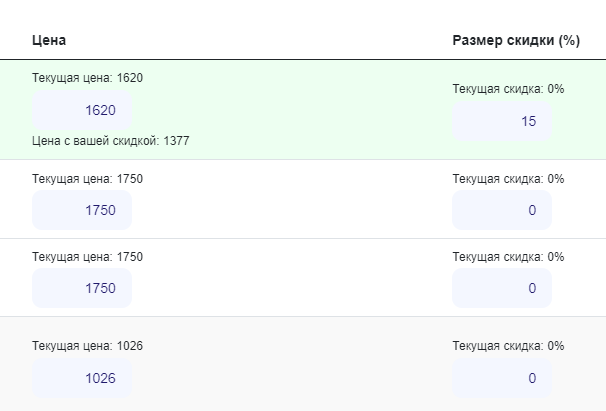This screenshot has width=606, height=411.
Task: Click the price input showing 1026
Action: coord(82,378)
